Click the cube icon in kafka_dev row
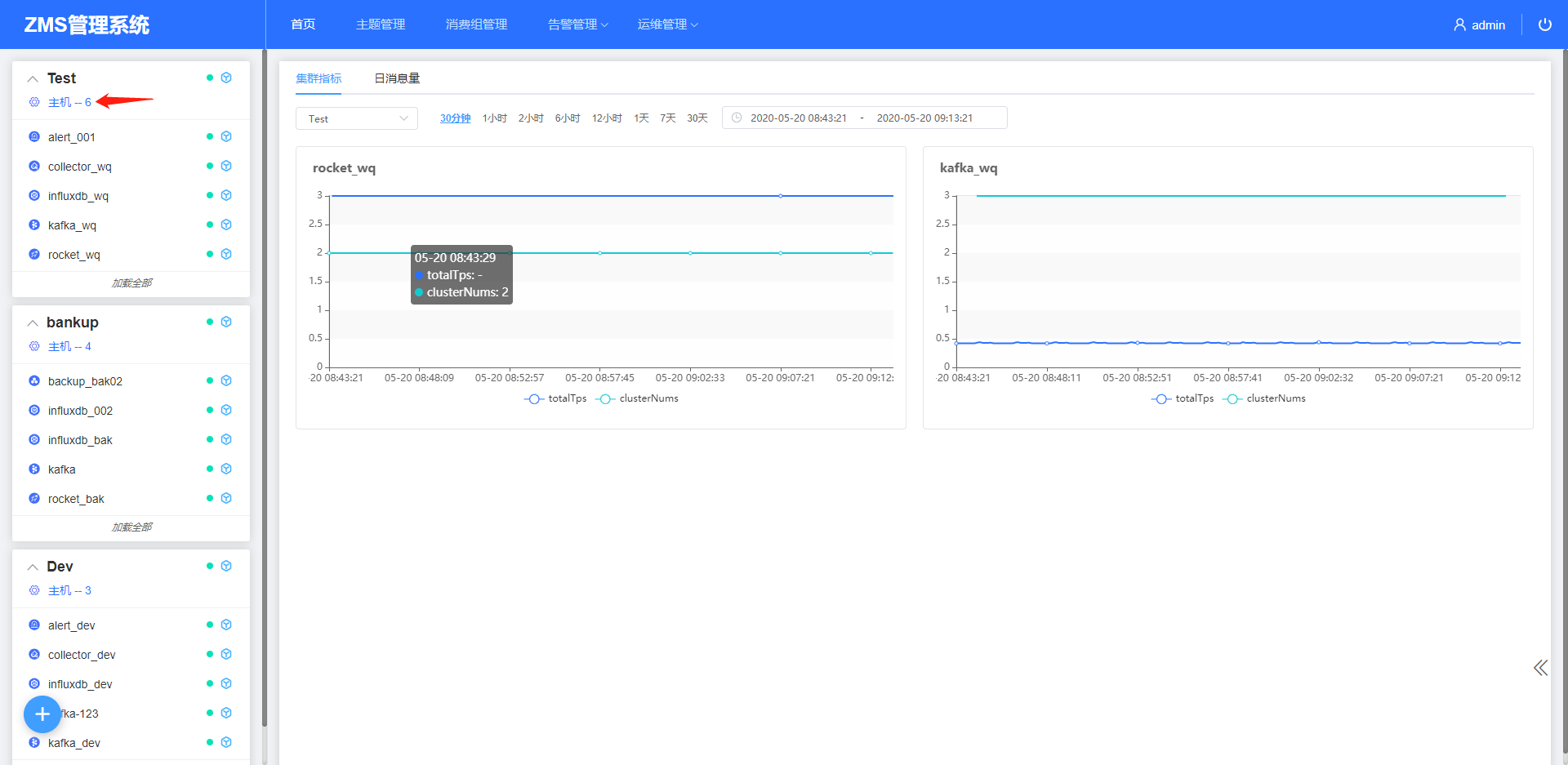 227,742
